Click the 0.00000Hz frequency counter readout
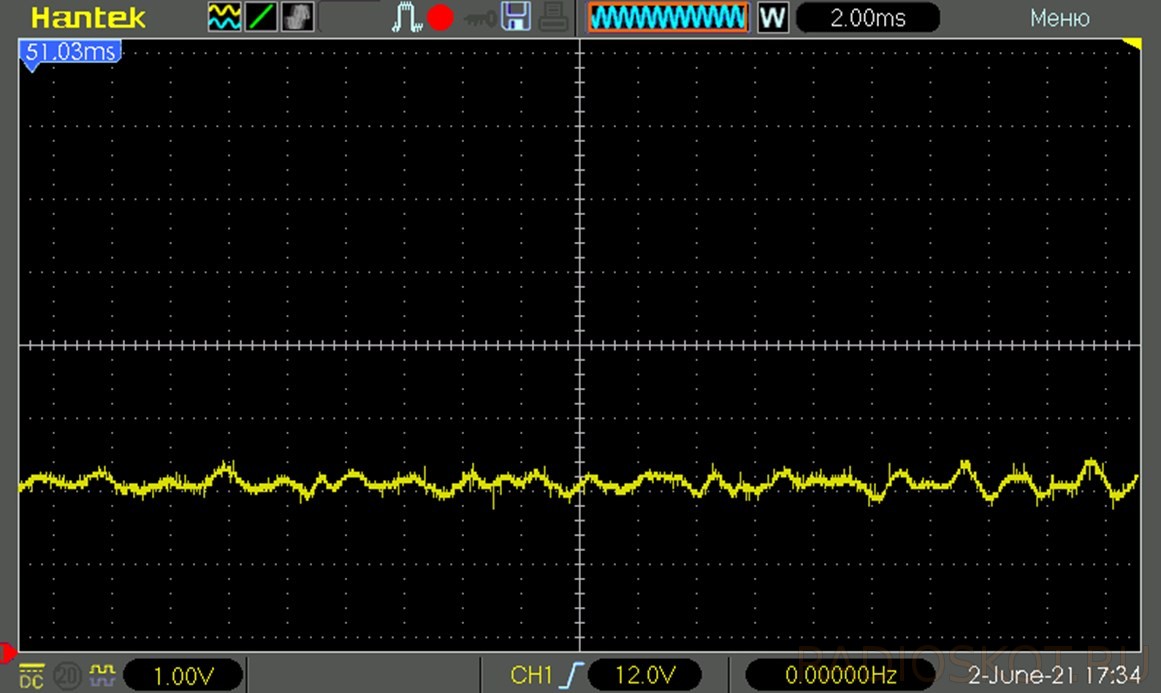The height and width of the screenshot is (693, 1161). click(x=840, y=675)
